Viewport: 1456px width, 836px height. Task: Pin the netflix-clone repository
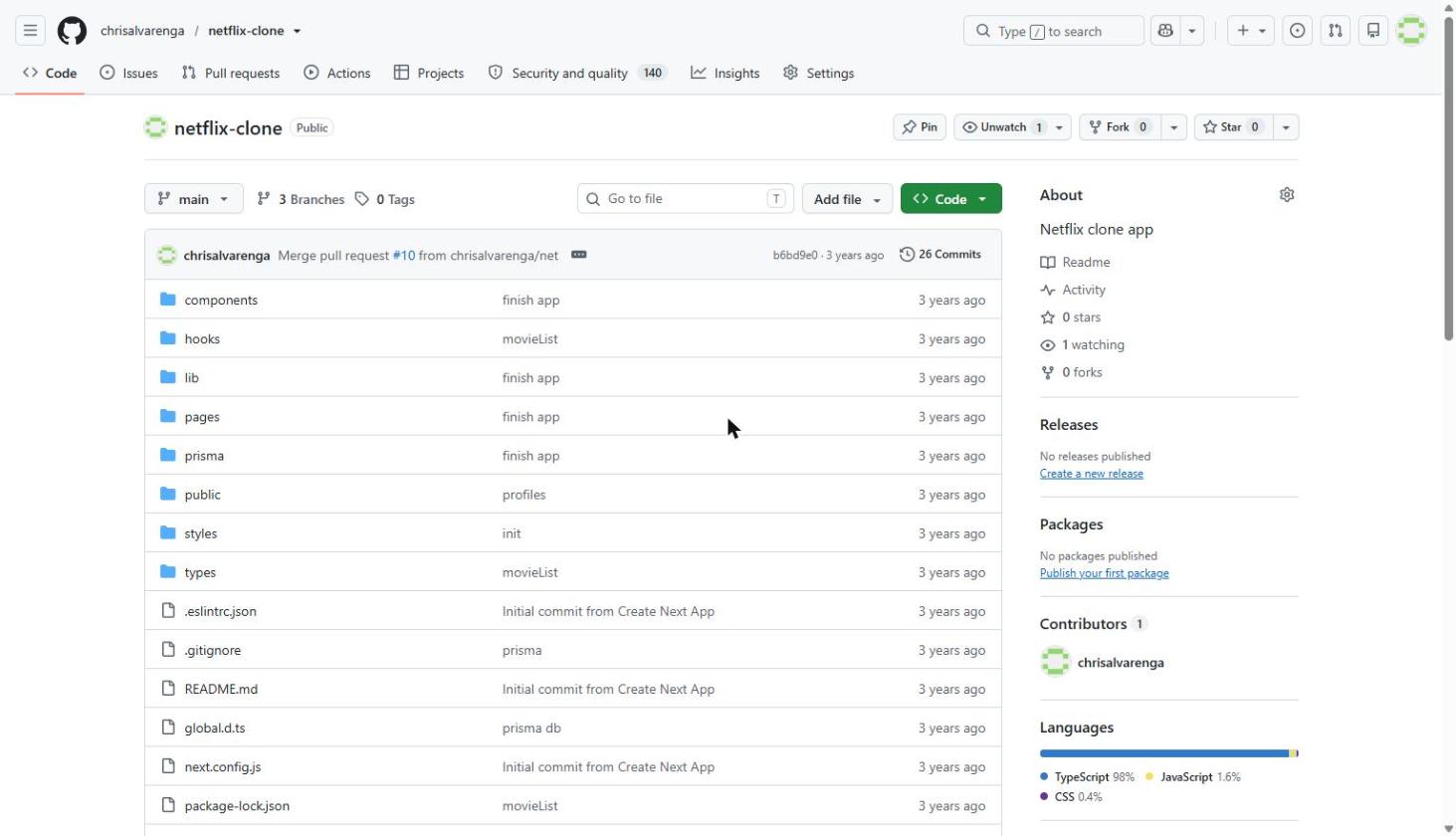tap(920, 127)
